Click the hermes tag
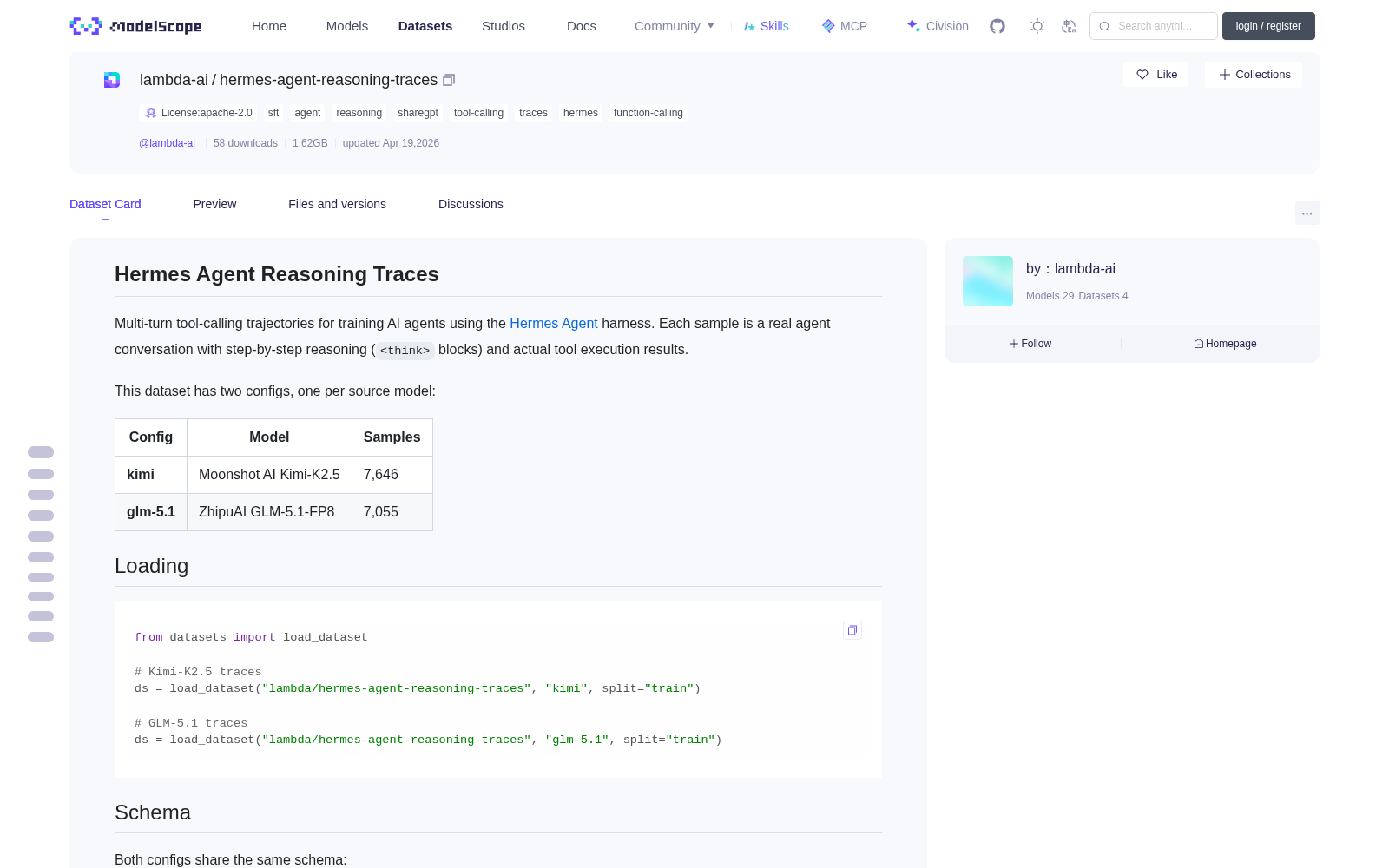 click(581, 113)
